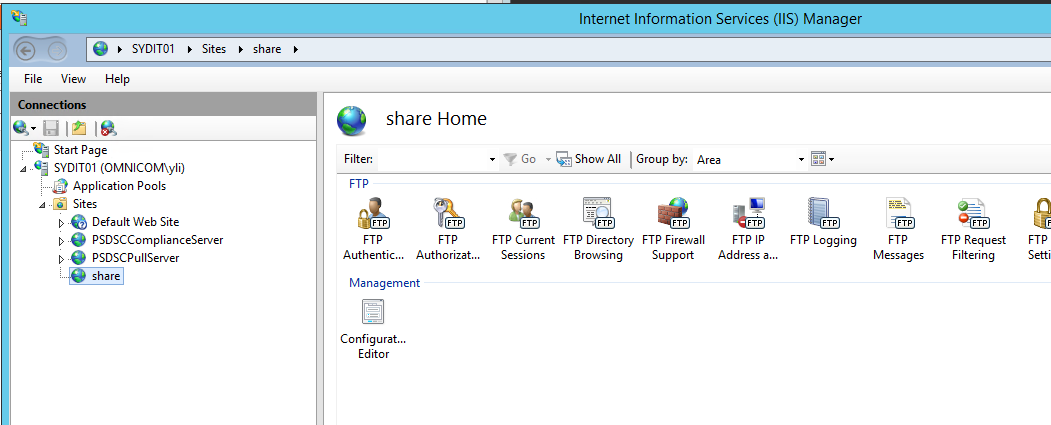The image size is (1051, 425).
Task: Click SYDIT01 in the address breadcrumb
Action: coord(153,49)
